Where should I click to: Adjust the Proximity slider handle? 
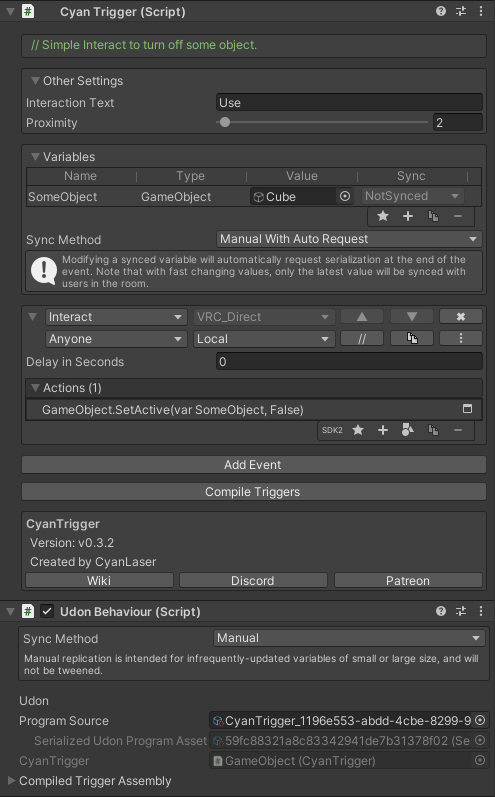[x=225, y=122]
